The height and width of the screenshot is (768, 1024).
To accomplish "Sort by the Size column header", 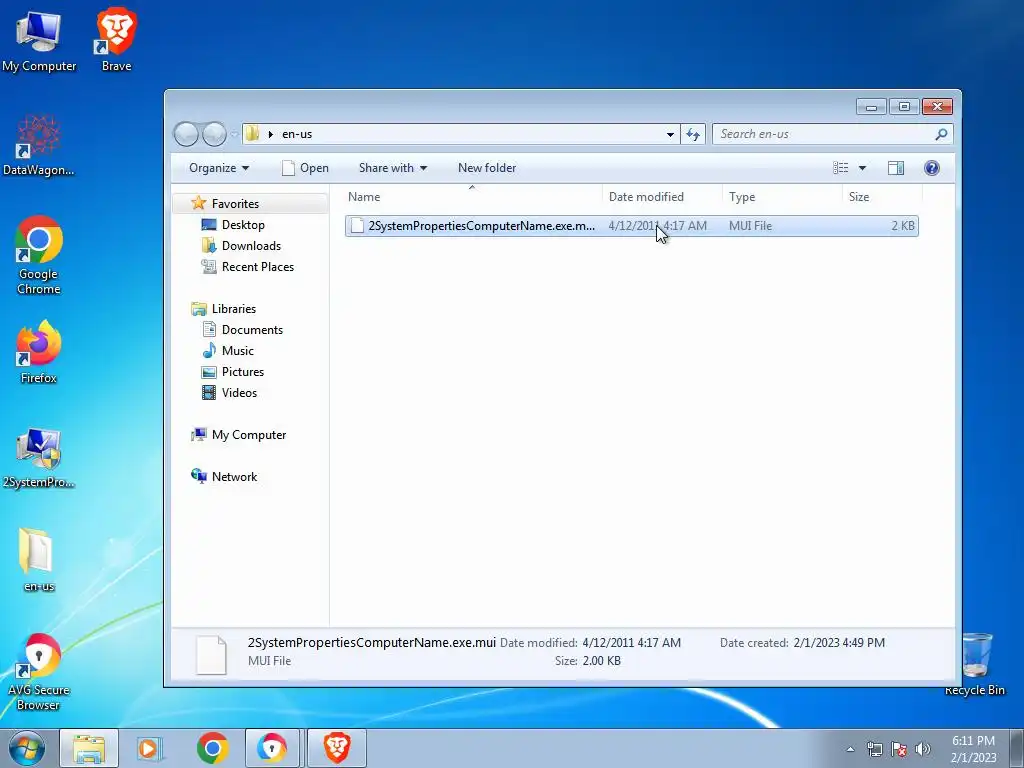I will 882,197.
